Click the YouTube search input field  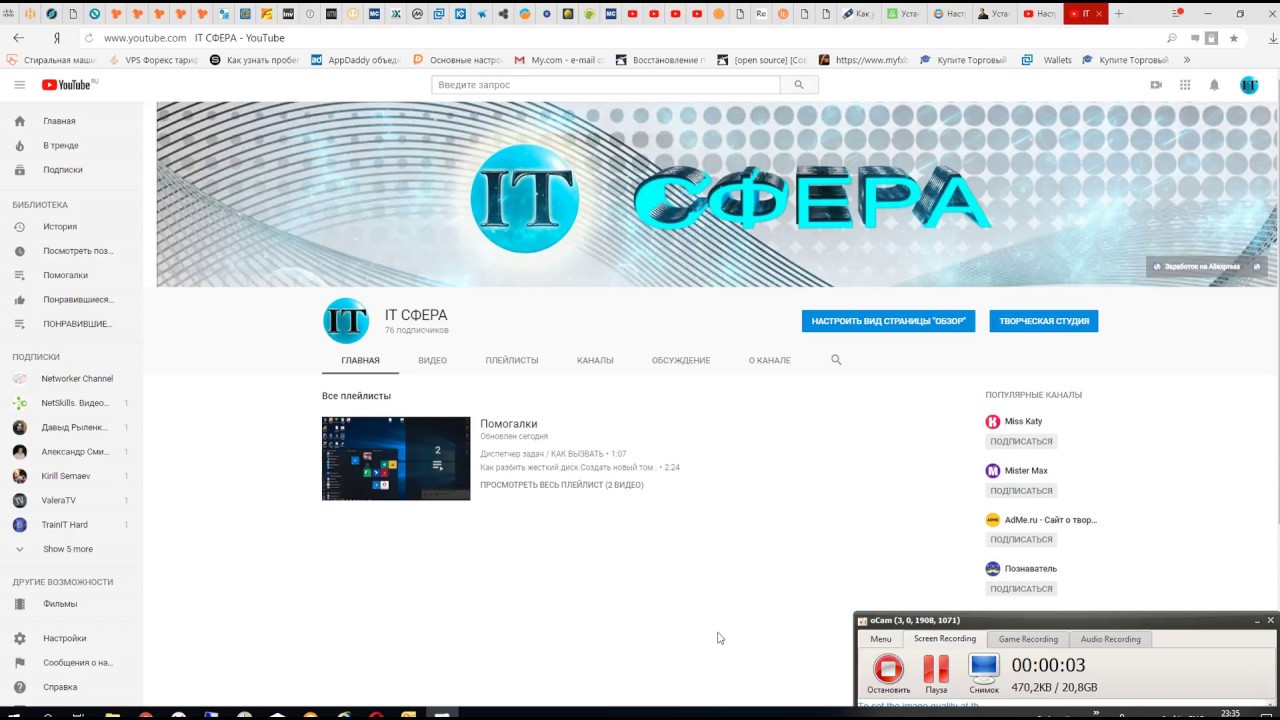[606, 85]
